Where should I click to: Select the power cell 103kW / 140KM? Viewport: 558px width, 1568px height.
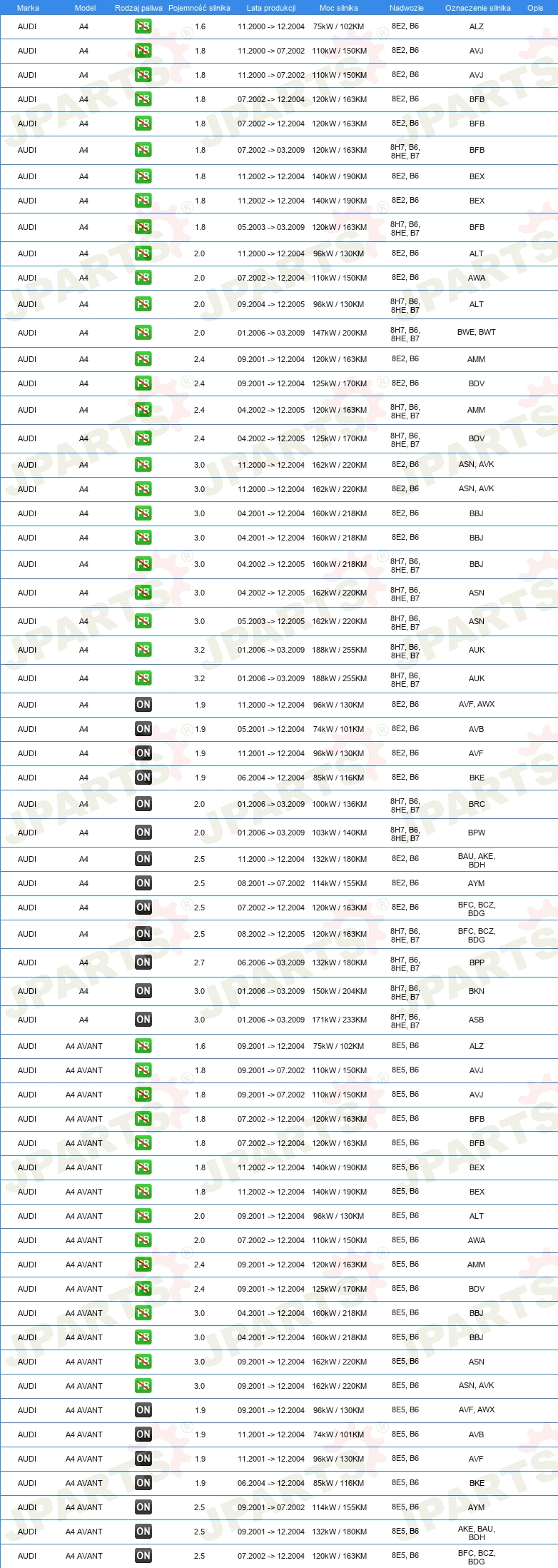coord(340,833)
